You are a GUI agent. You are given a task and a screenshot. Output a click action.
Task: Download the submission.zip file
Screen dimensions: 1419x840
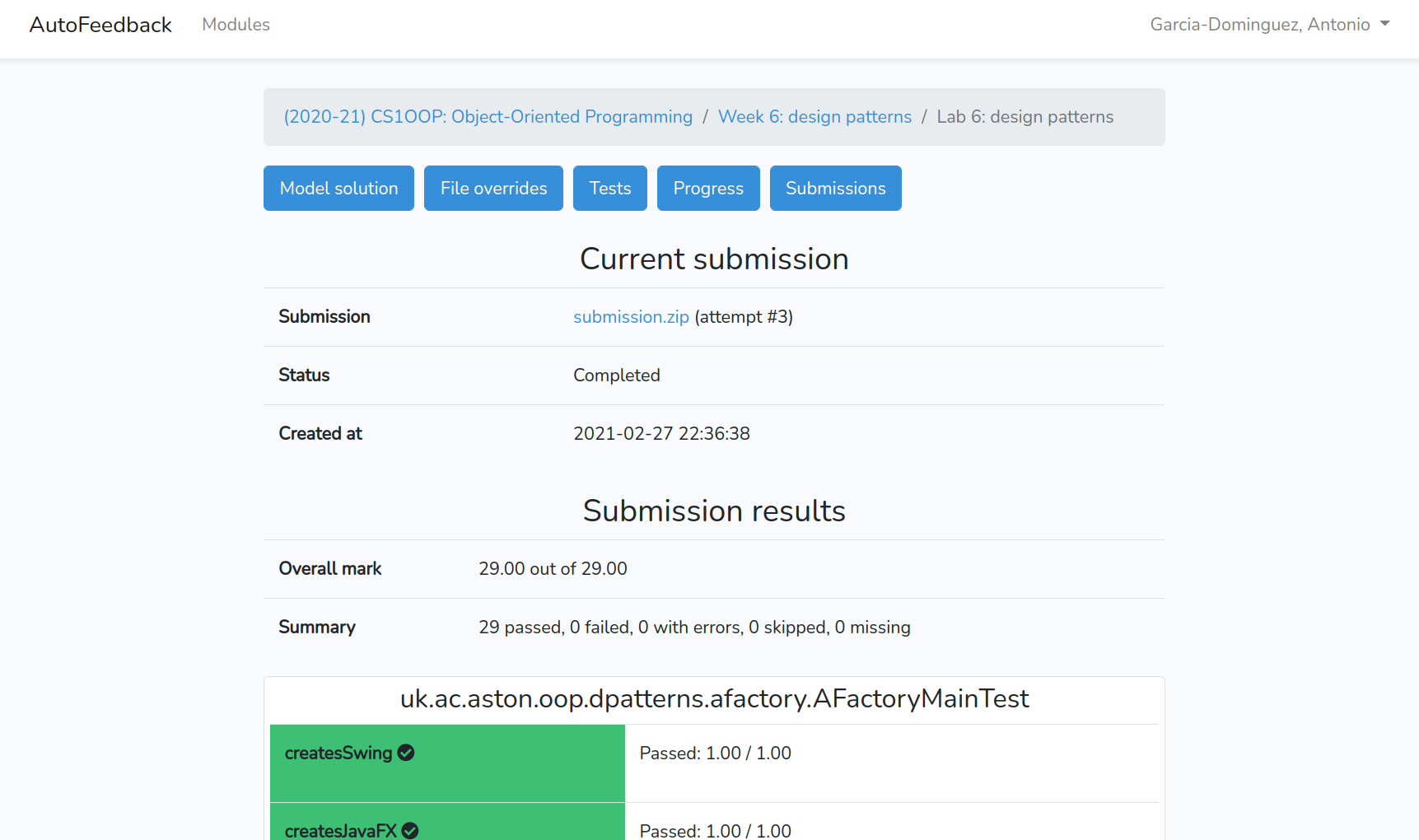tap(631, 317)
